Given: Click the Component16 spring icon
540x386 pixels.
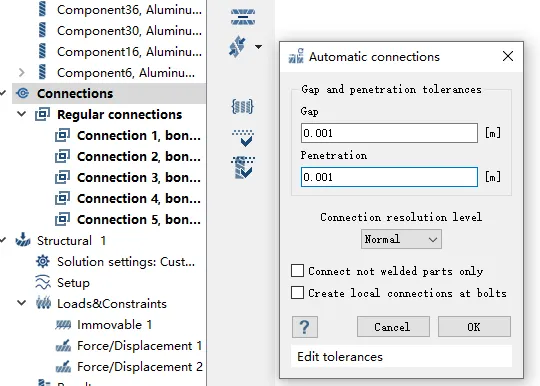Looking at the screenshot, I should 42,51.
